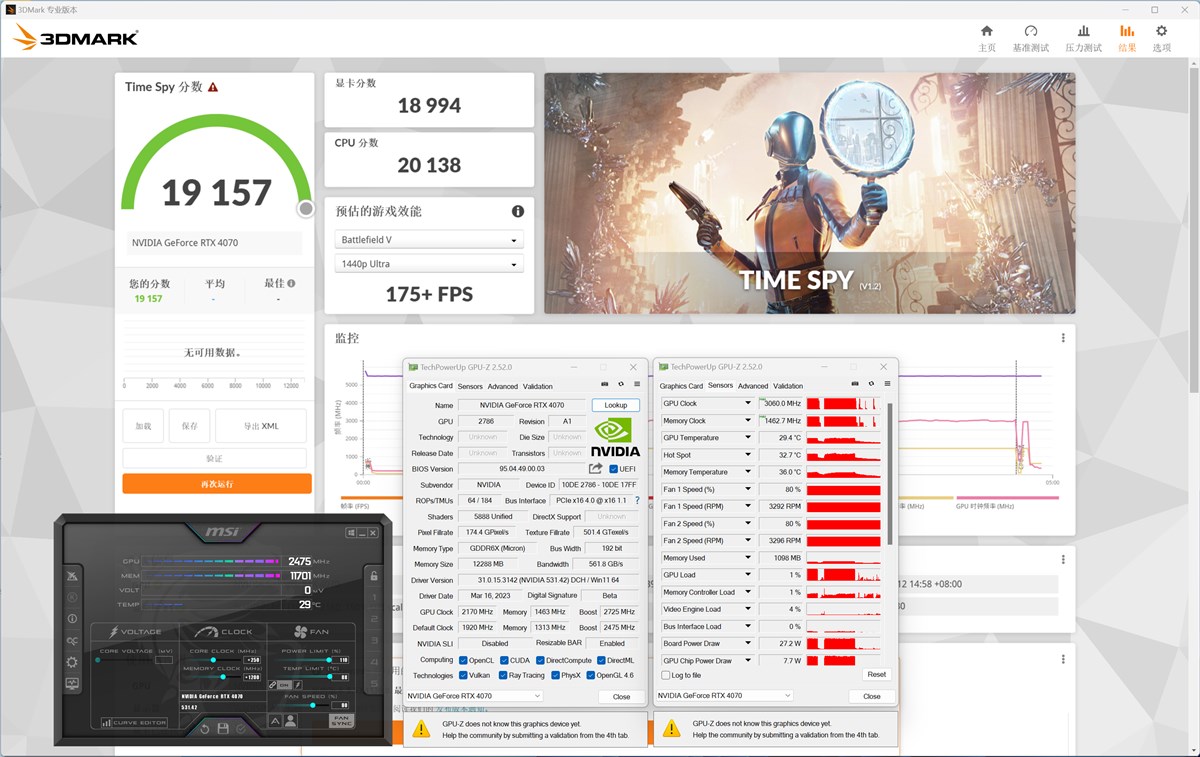
Task: Click the Curve Editor button in Afterburner
Action: 134,722
